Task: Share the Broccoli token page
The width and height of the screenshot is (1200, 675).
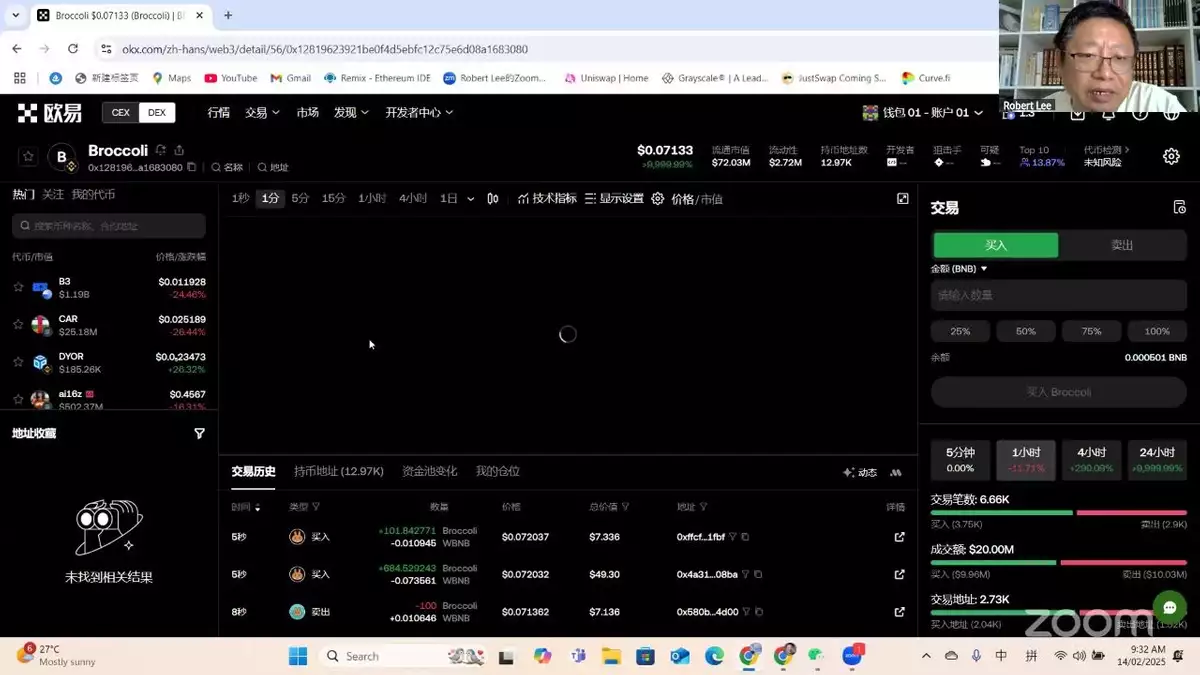Action: point(179,150)
